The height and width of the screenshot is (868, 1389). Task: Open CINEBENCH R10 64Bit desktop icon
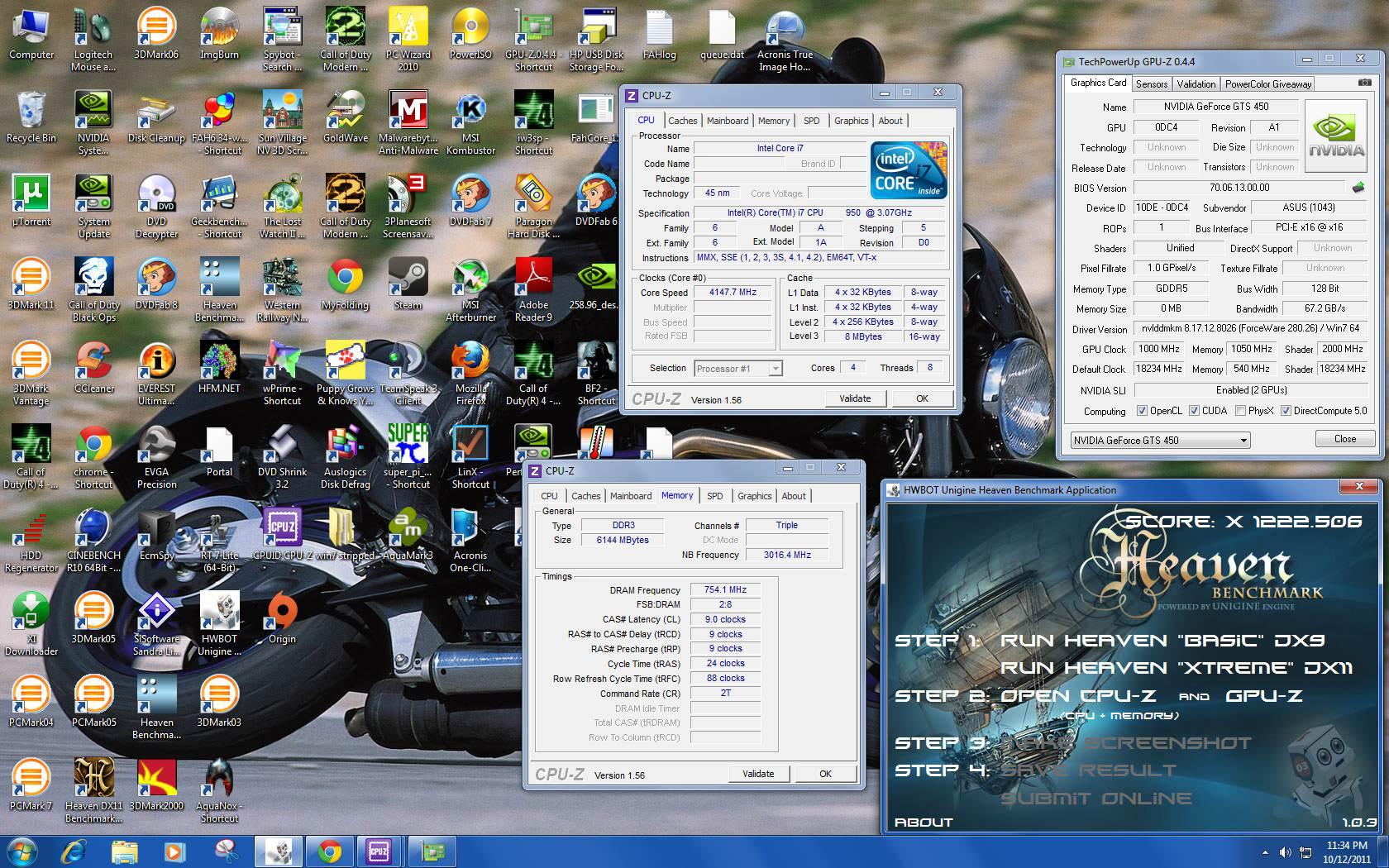coord(93,541)
